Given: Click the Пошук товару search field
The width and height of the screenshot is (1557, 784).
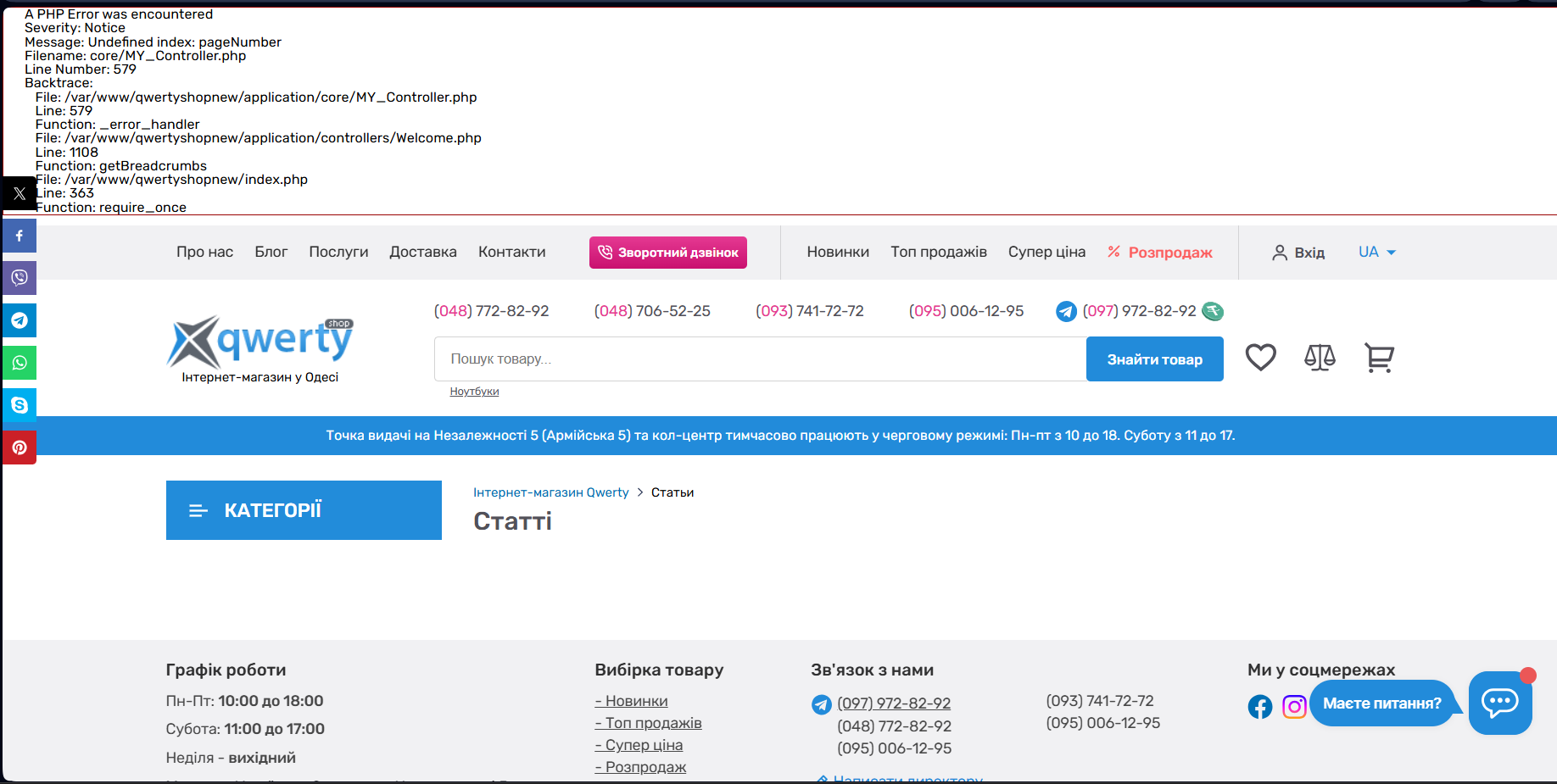Looking at the screenshot, I should (x=759, y=359).
